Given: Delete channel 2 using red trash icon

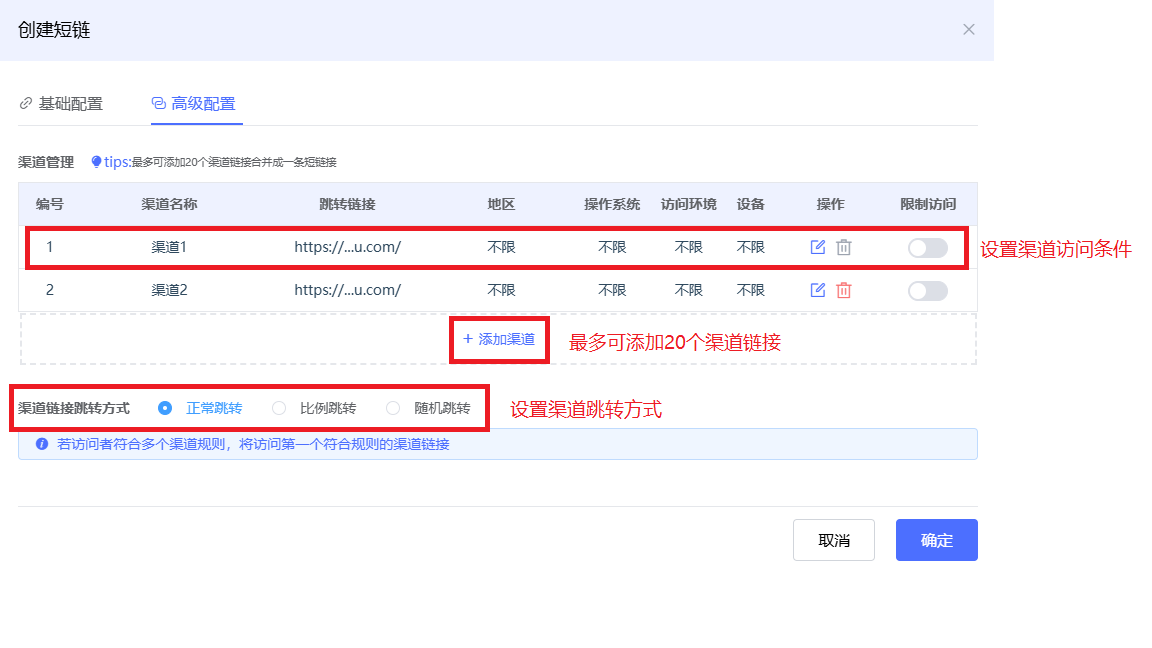Looking at the screenshot, I should click(843, 290).
